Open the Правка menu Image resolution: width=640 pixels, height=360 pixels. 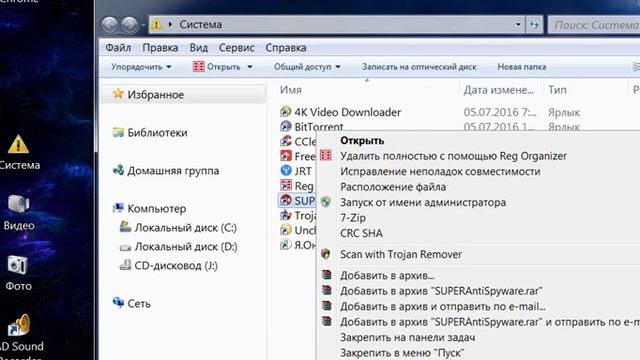[160, 48]
